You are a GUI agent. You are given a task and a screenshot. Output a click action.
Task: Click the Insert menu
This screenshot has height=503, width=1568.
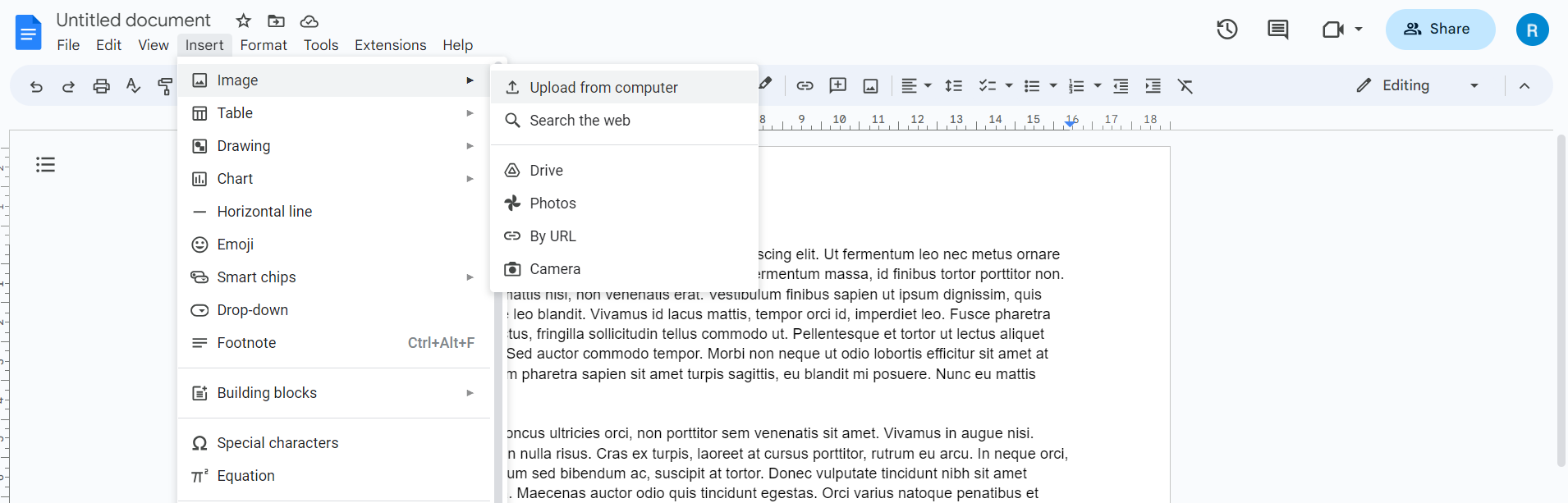204,45
